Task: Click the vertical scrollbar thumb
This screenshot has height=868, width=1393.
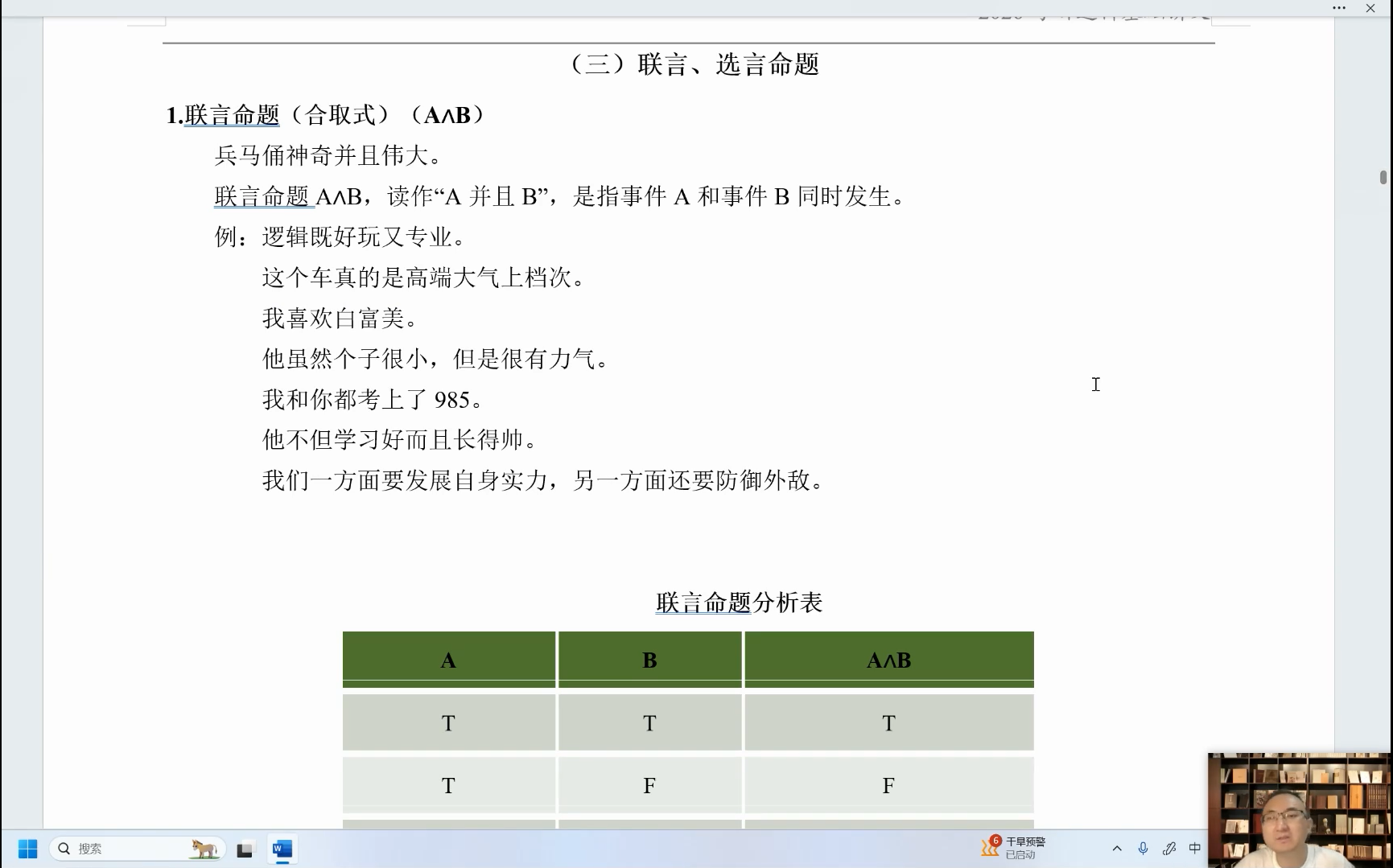Action: [1383, 178]
